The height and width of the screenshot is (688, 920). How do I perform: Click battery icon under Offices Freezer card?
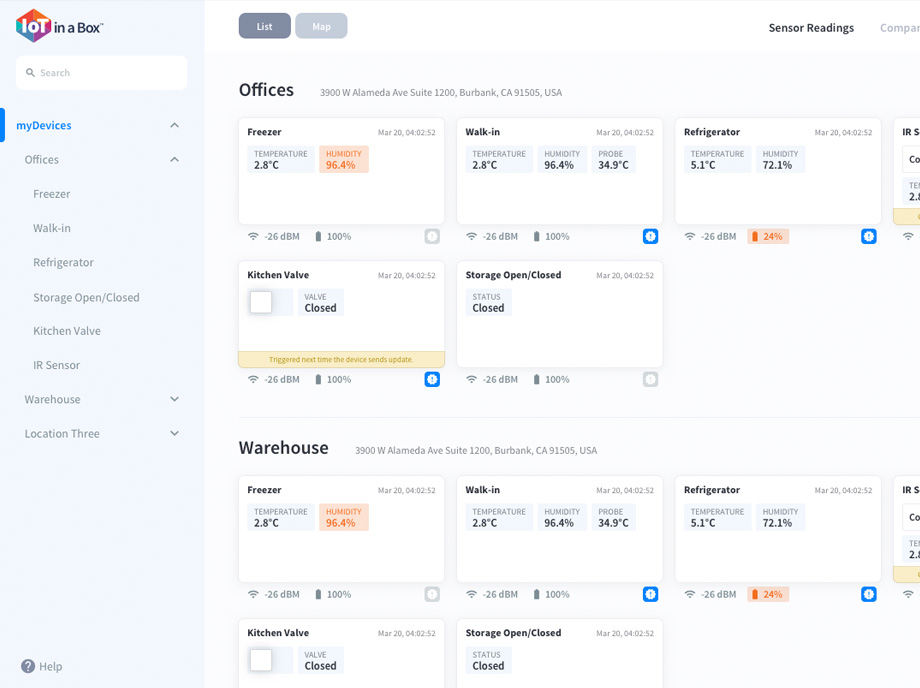(x=318, y=236)
